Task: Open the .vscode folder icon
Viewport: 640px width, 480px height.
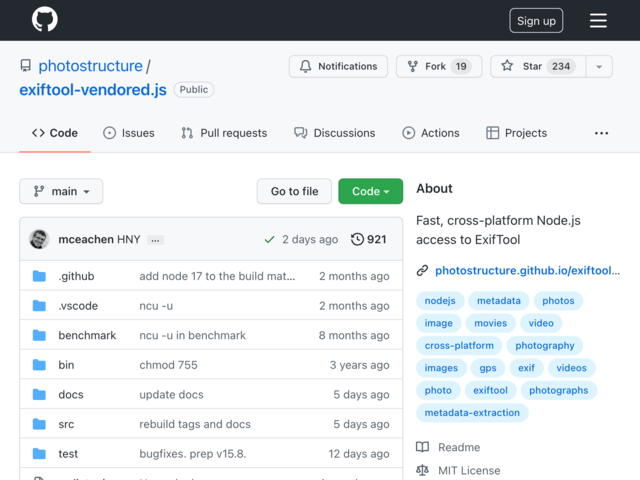Action: 39,306
